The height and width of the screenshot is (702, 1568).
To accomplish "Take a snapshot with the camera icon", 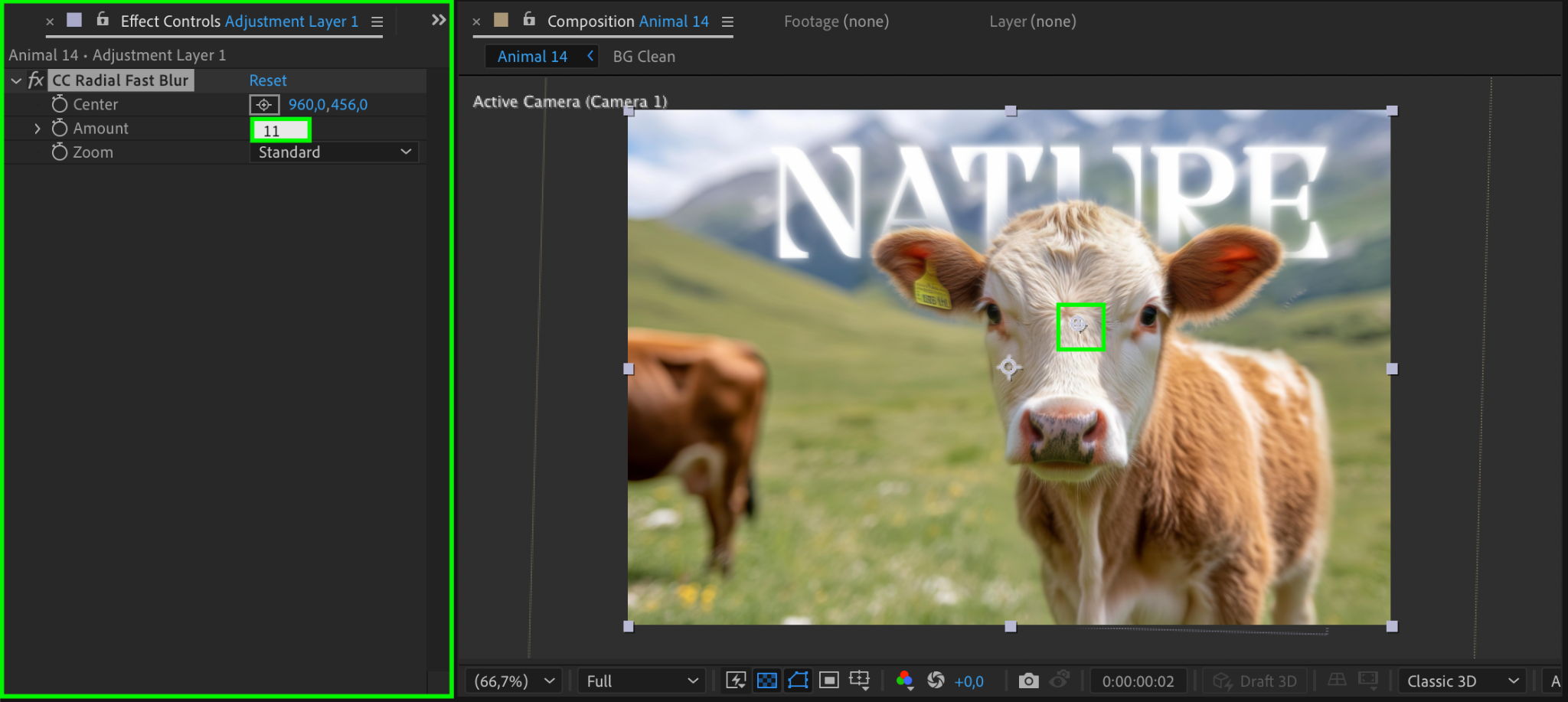I will coord(1028,681).
